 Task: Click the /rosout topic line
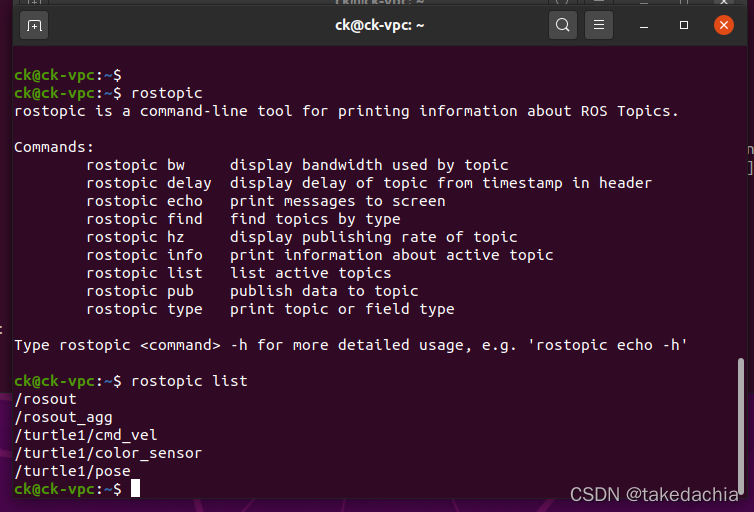[x=46, y=399]
